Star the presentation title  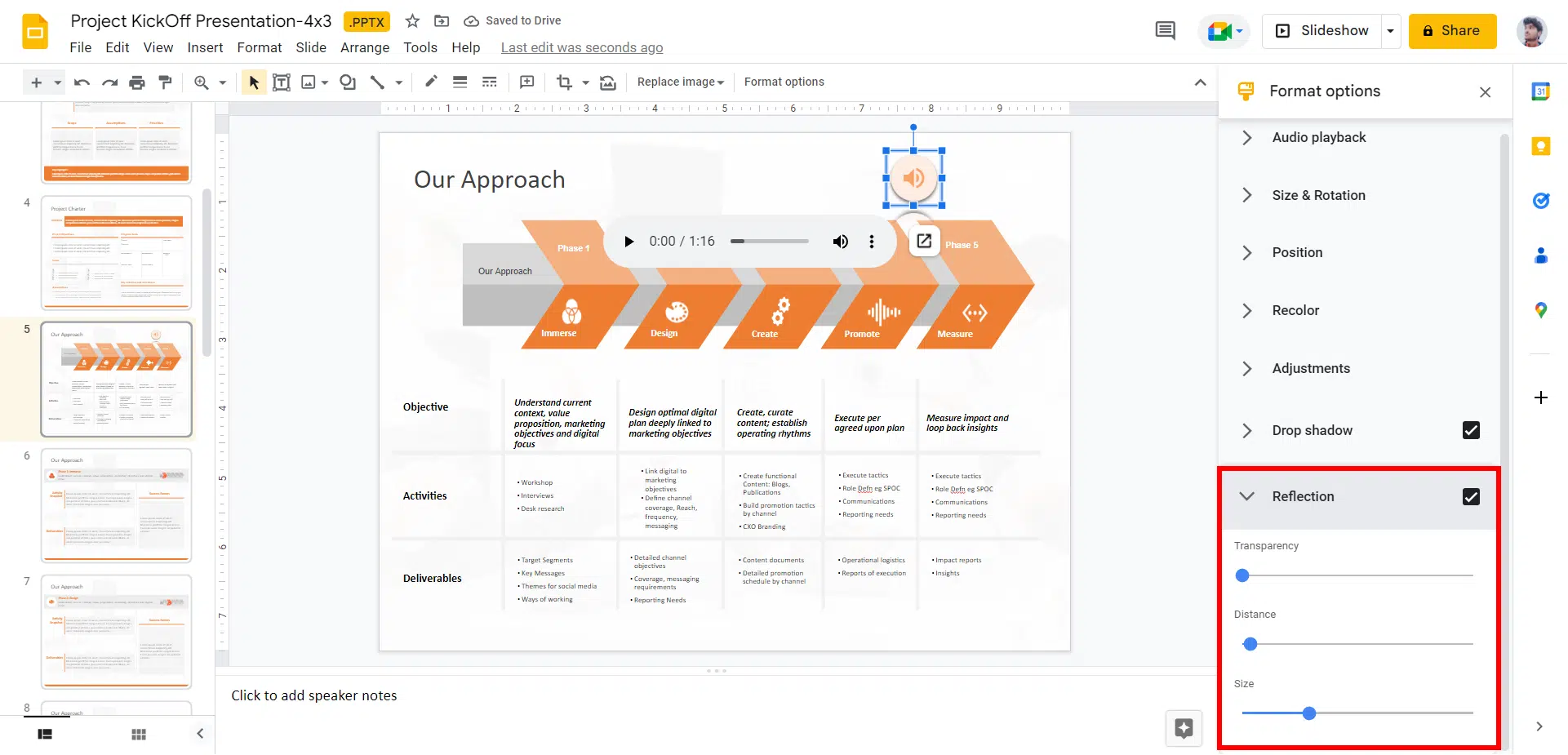412,21
